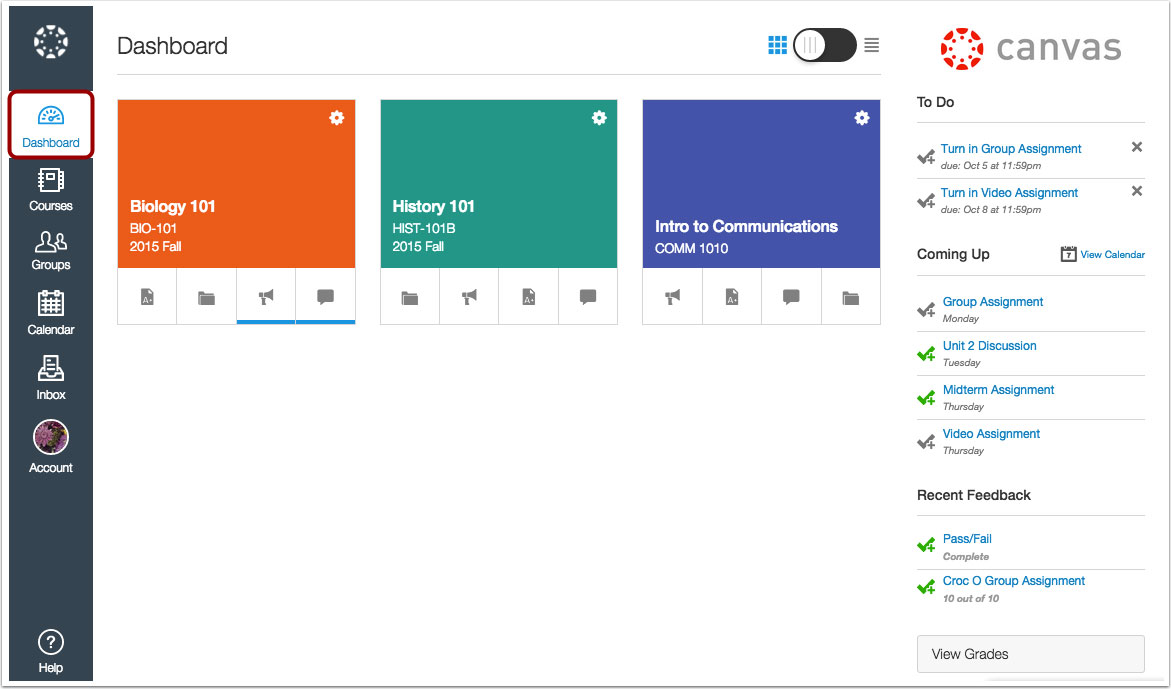Viewport: 1171px width, 689px height.
Task: Open Discussions on the History 101 card
Action: (587, 296)
